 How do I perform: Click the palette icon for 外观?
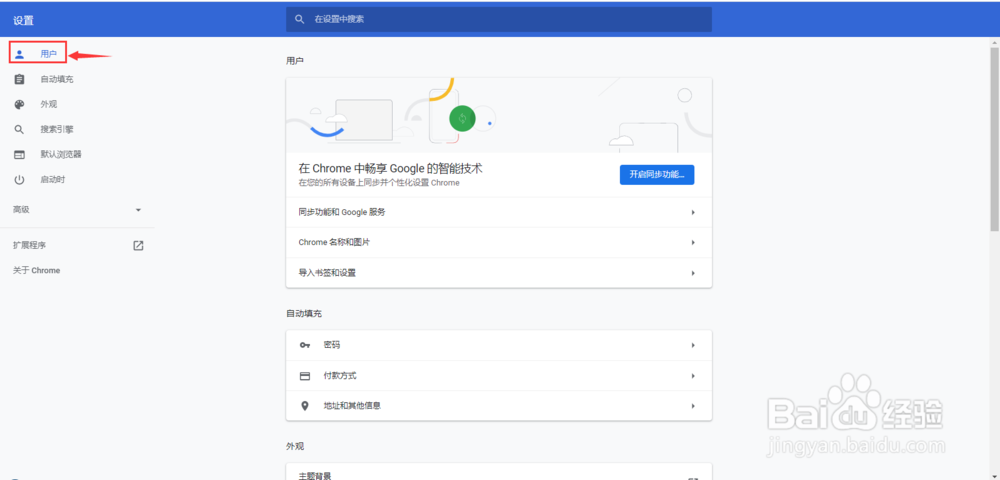19,105
